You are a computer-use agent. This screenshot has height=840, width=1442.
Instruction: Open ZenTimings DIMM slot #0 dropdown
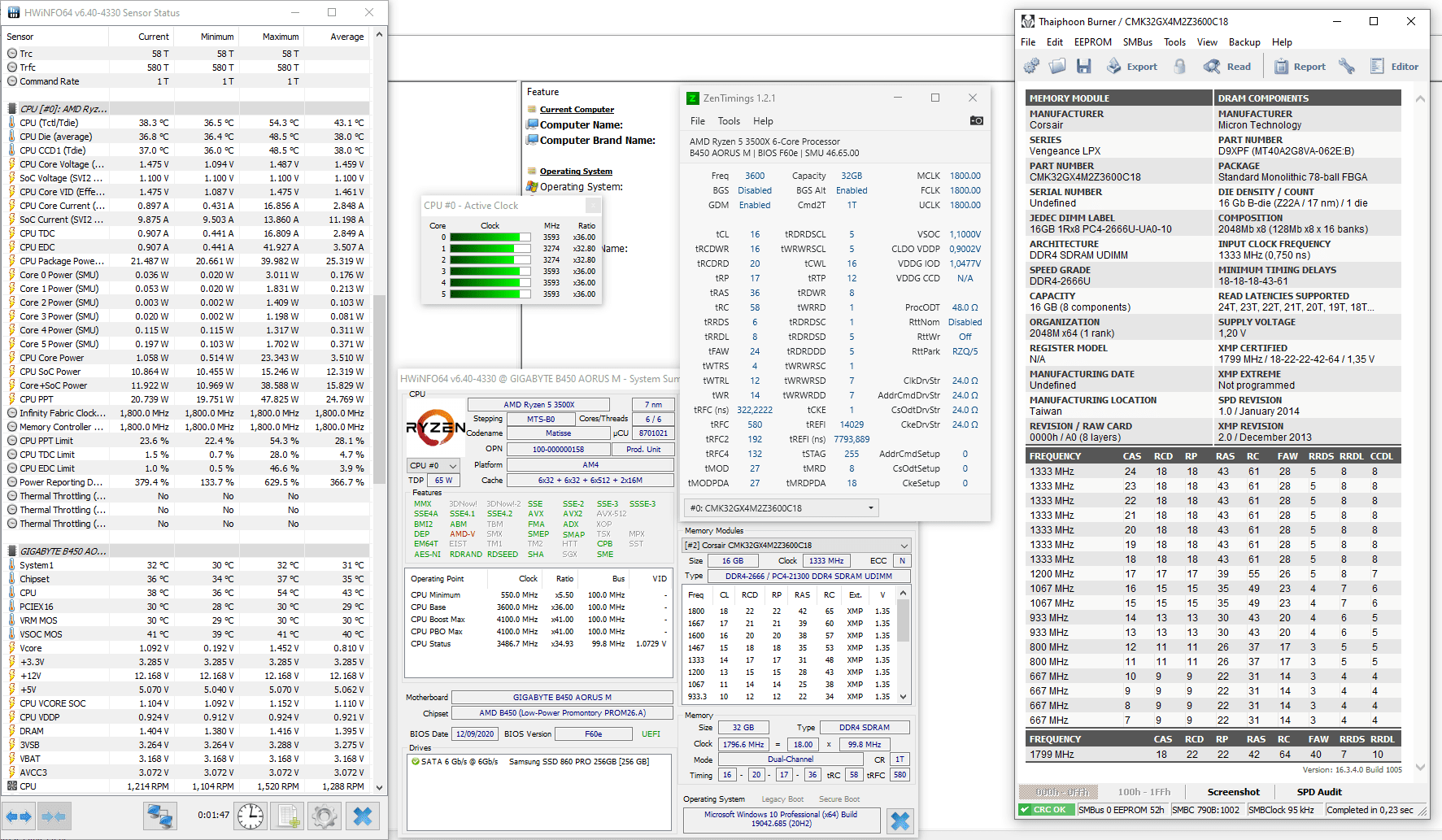coord(782,508)
